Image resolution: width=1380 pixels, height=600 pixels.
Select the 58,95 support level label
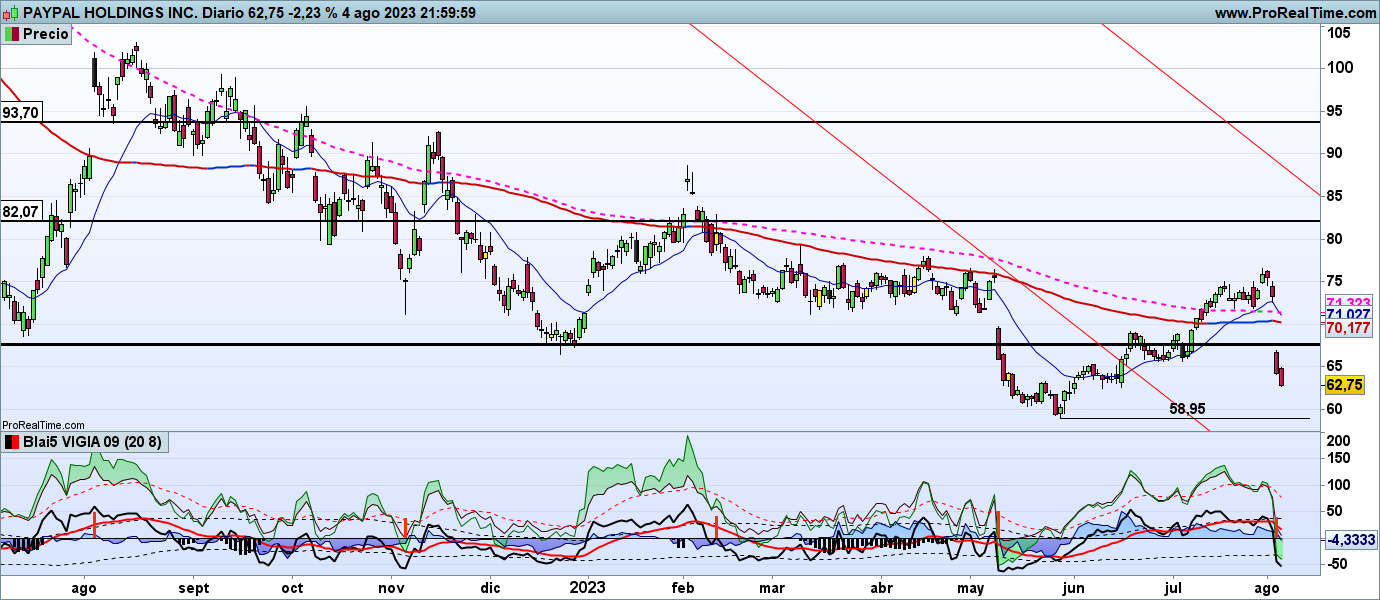coord(1188,409)
